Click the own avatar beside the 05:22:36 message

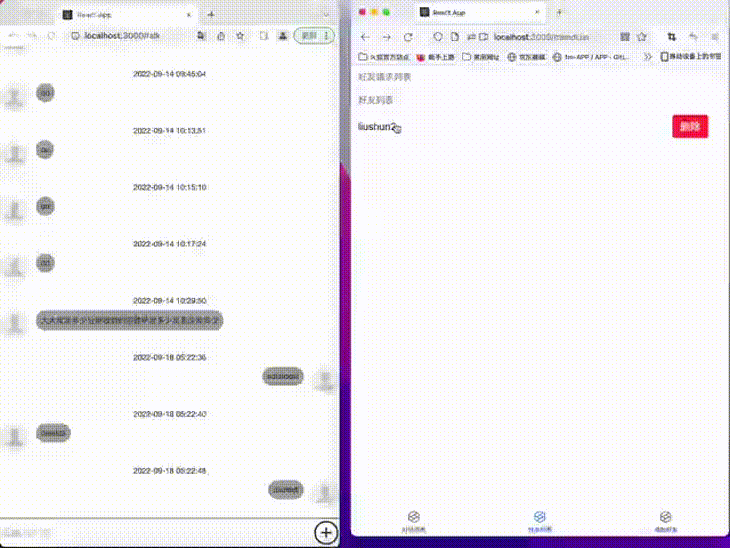click(324, 381)
